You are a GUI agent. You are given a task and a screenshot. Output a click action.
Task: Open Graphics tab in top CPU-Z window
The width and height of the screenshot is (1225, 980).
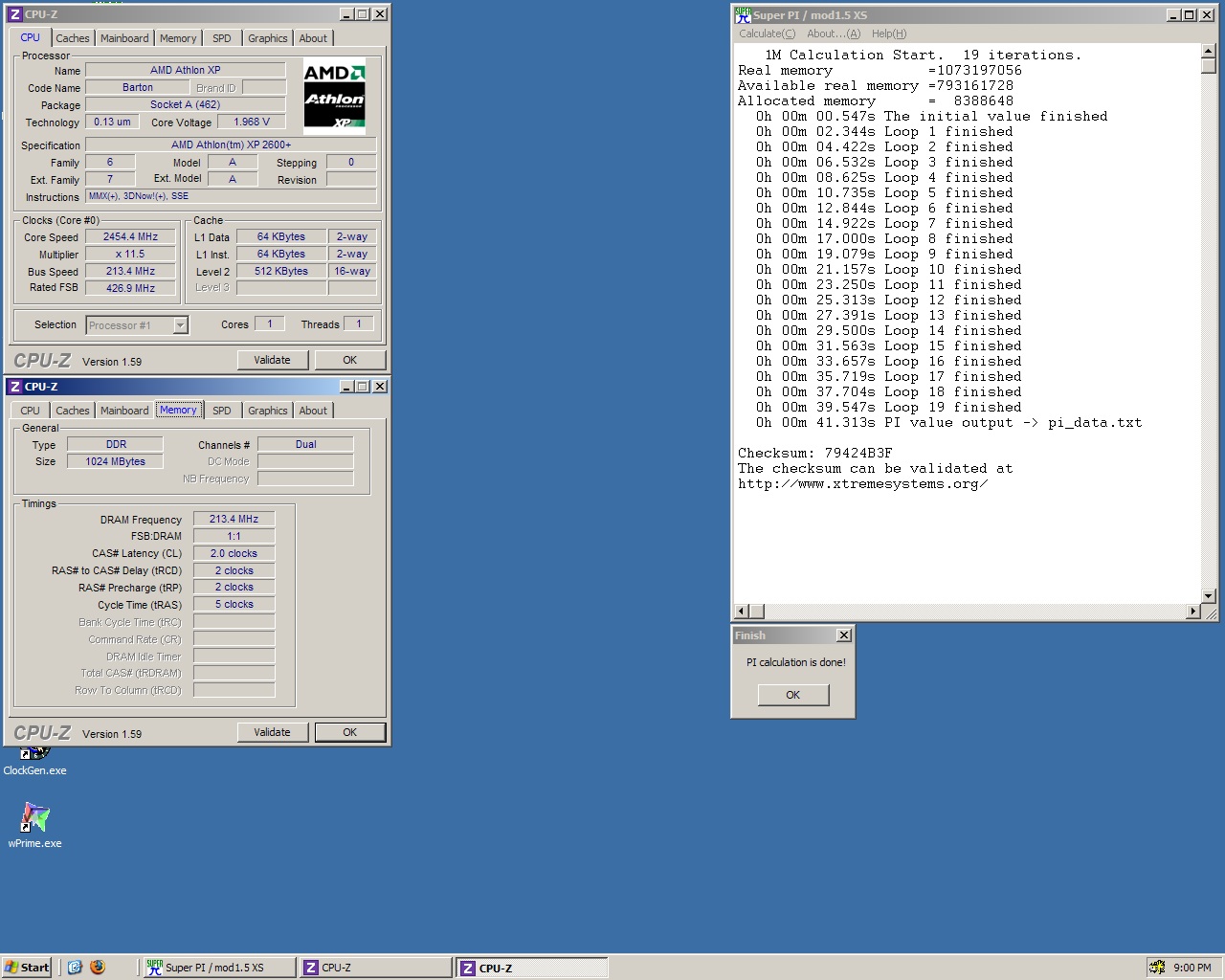click(267, 38)
